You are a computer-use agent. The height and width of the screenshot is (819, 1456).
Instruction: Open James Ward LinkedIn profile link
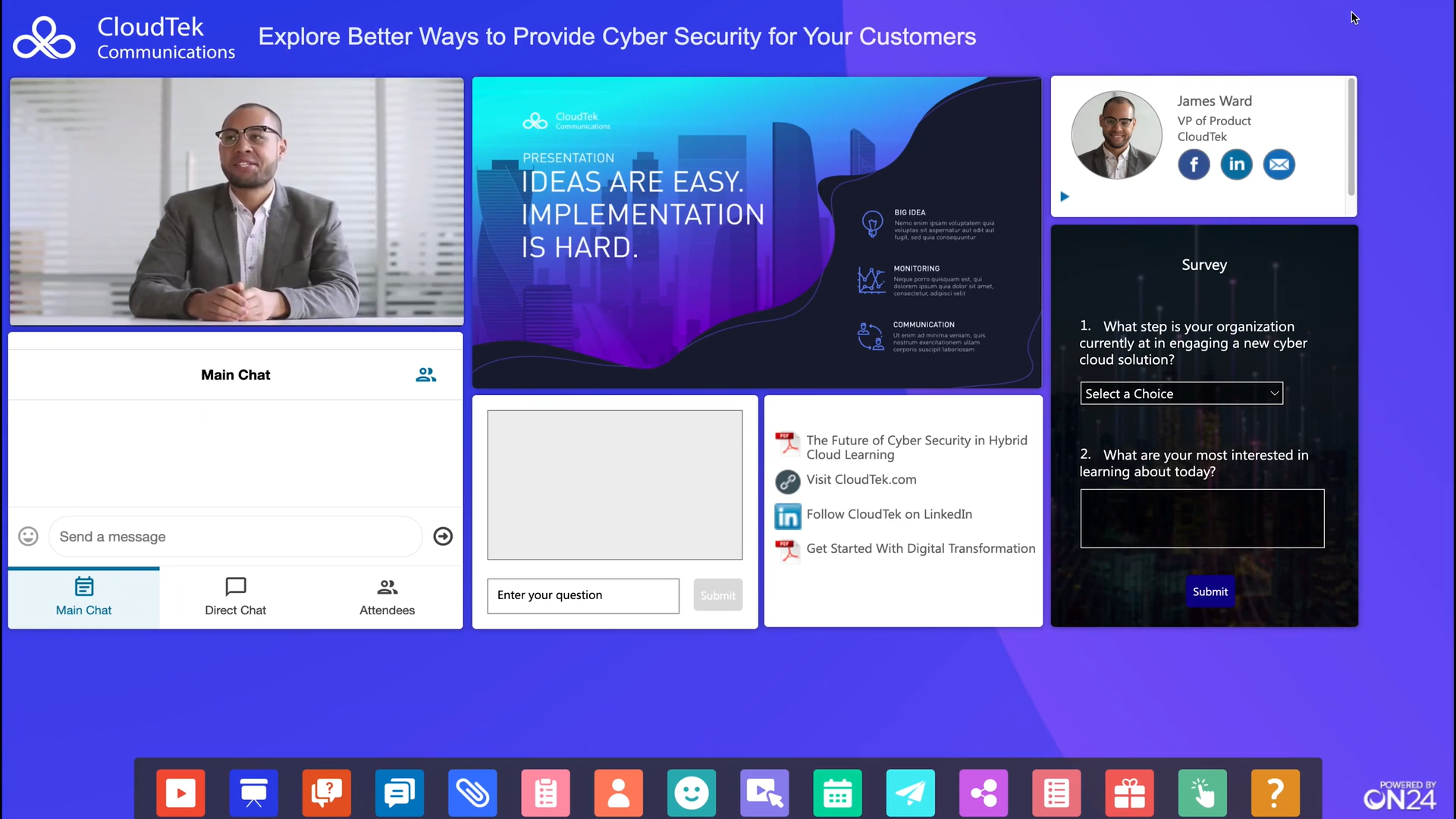(1237, 164)
